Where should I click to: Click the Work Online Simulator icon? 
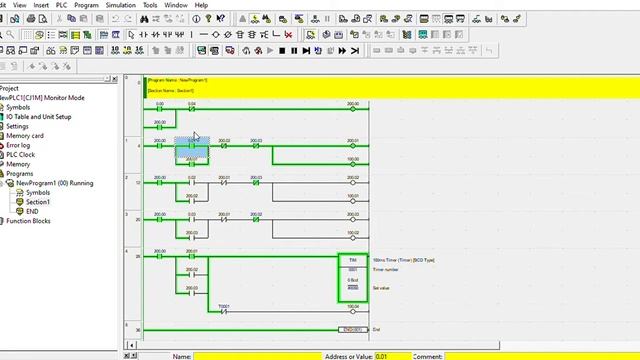(202, 51)
